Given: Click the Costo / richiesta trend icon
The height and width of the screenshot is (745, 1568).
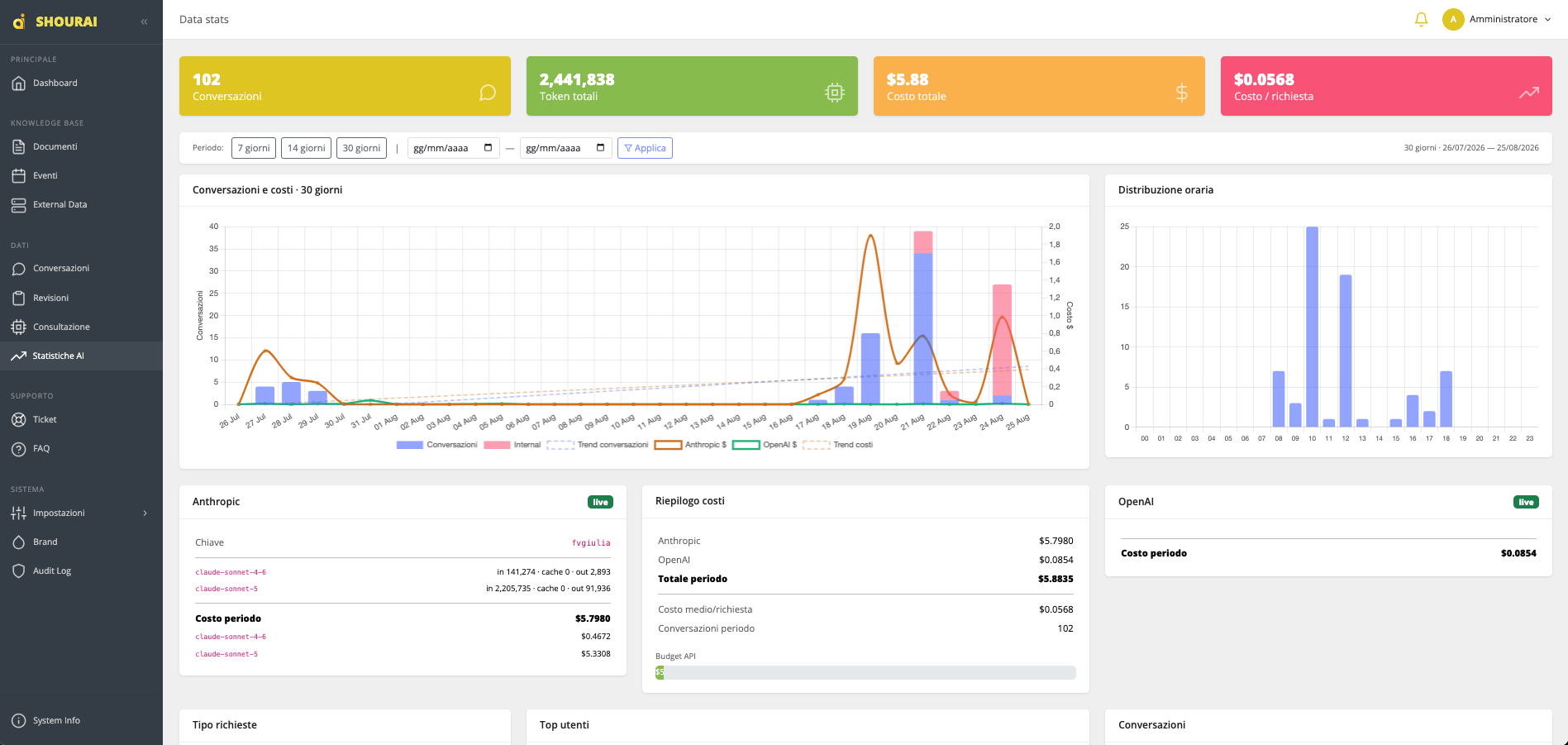Looking at the screenshot, I should 1529,93.
